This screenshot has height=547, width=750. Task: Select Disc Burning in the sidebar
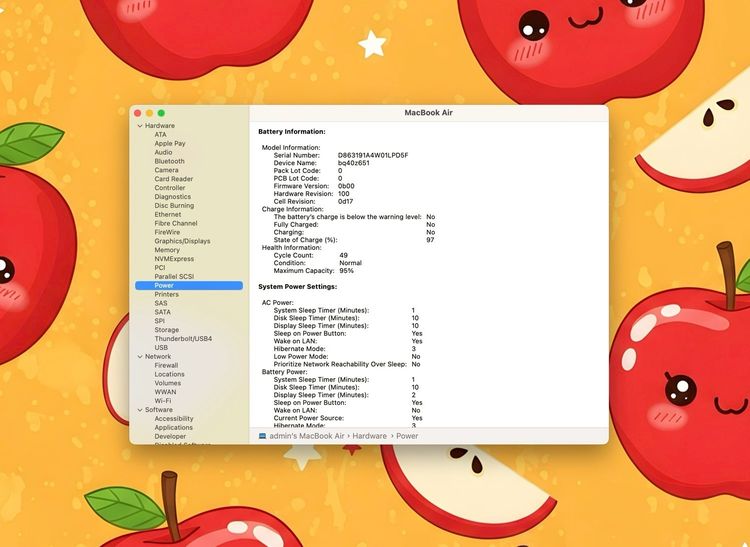174,206
